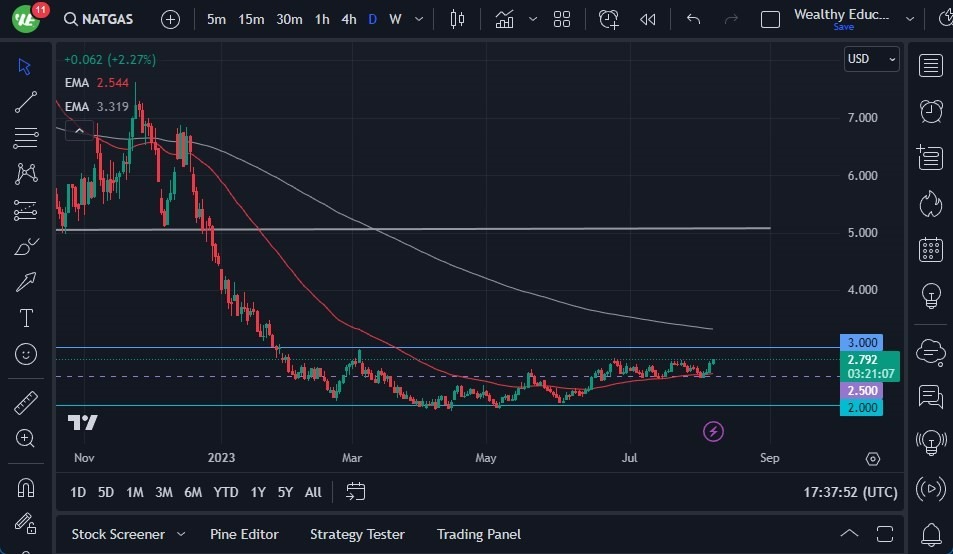Click the Bar Replay rewind icon

tap(648, 19)
